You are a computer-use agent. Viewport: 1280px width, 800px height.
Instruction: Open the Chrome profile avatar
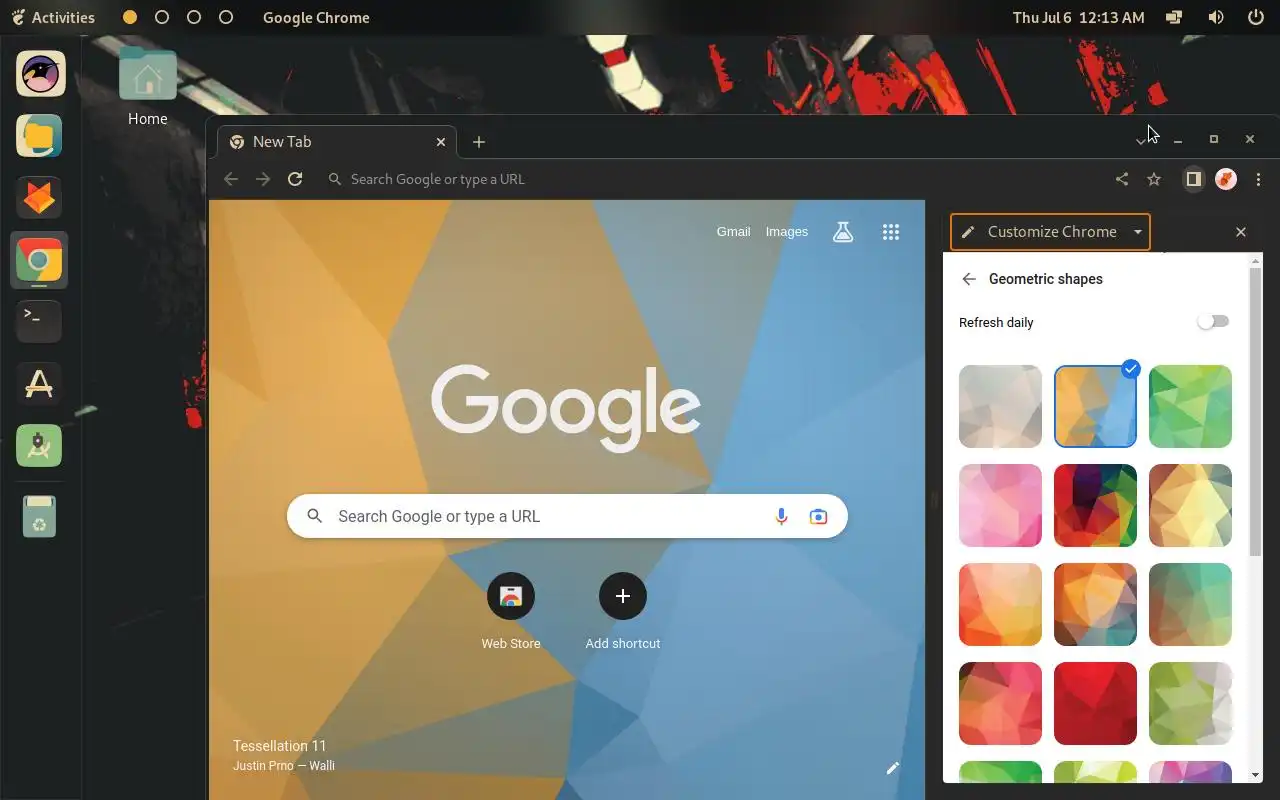[x=1225, y=179]
